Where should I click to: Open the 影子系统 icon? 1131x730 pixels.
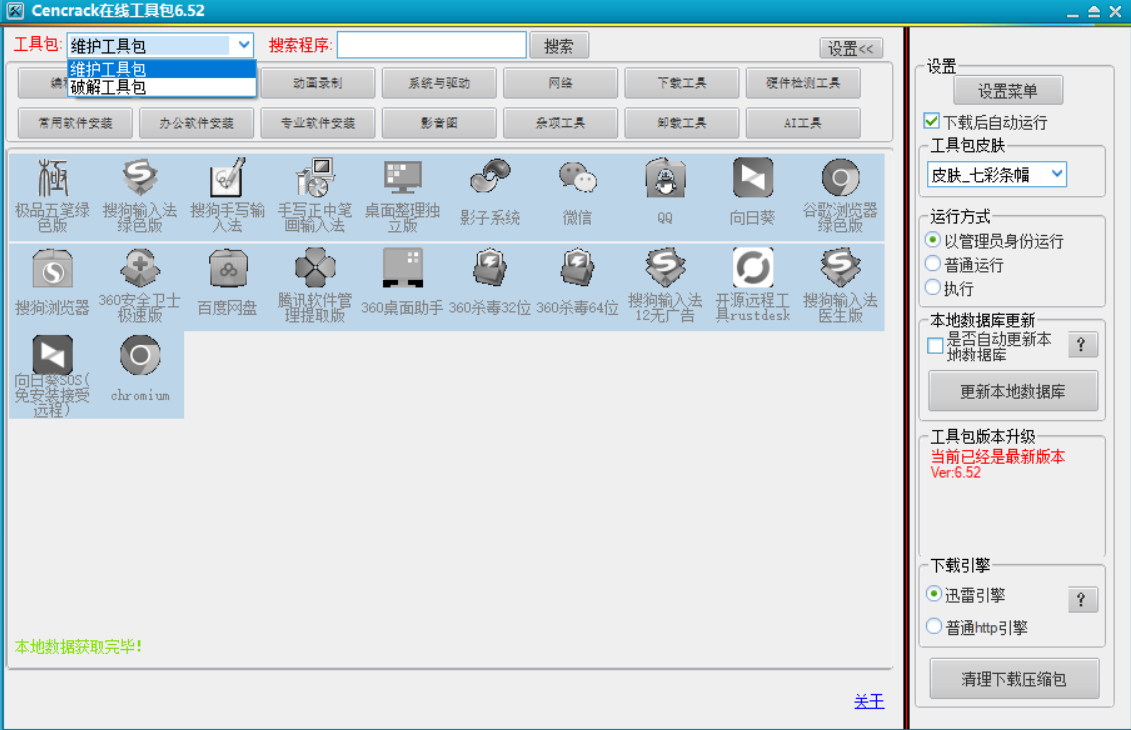490,177
